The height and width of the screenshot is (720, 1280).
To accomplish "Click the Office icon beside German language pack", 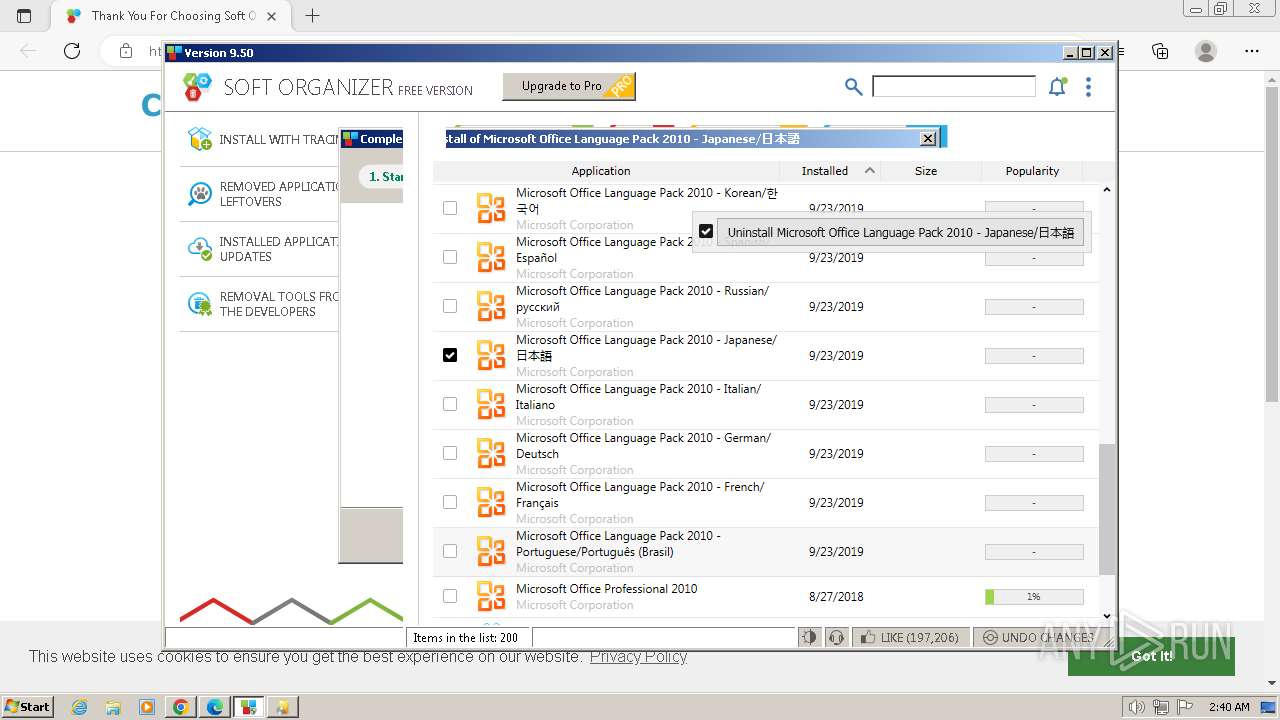I will point(491,453).
